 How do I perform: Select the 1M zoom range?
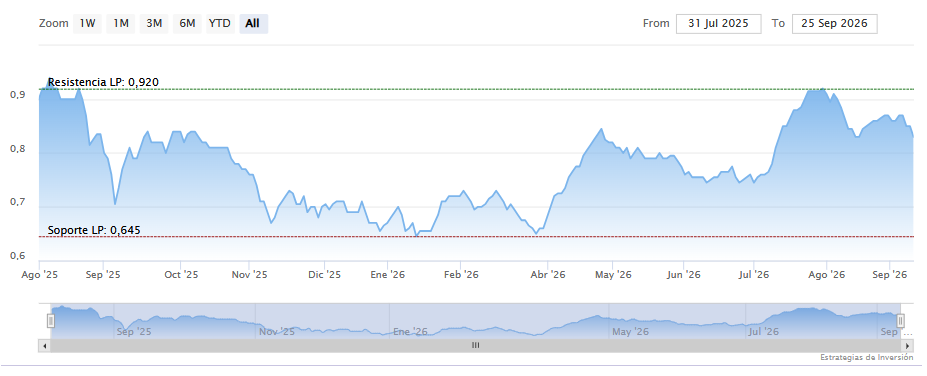(121, 24)
